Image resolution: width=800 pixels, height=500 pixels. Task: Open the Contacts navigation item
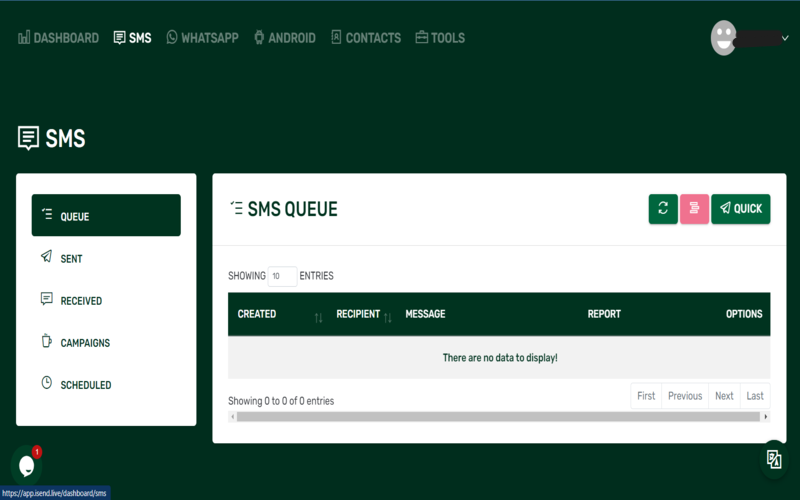tap(365, 38)
